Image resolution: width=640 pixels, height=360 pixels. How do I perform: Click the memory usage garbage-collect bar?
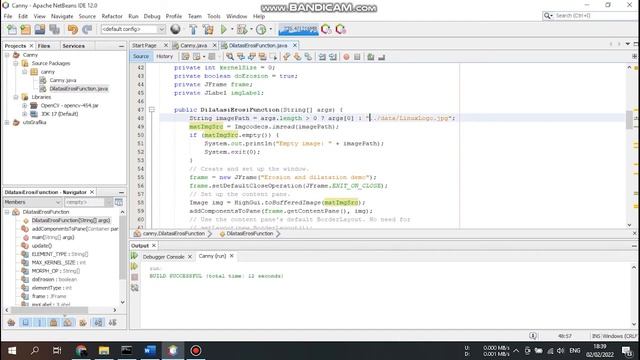(x=298, y=29)
